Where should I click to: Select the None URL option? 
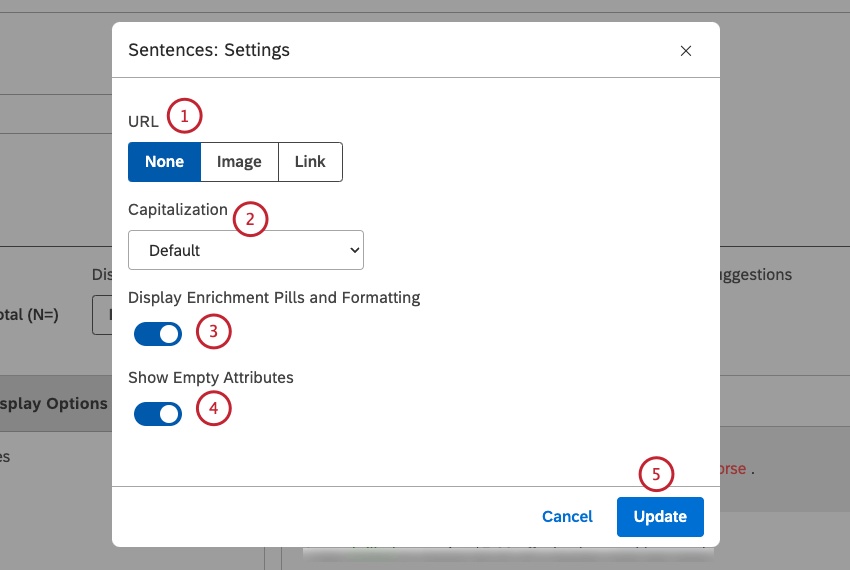coord(164,162)
